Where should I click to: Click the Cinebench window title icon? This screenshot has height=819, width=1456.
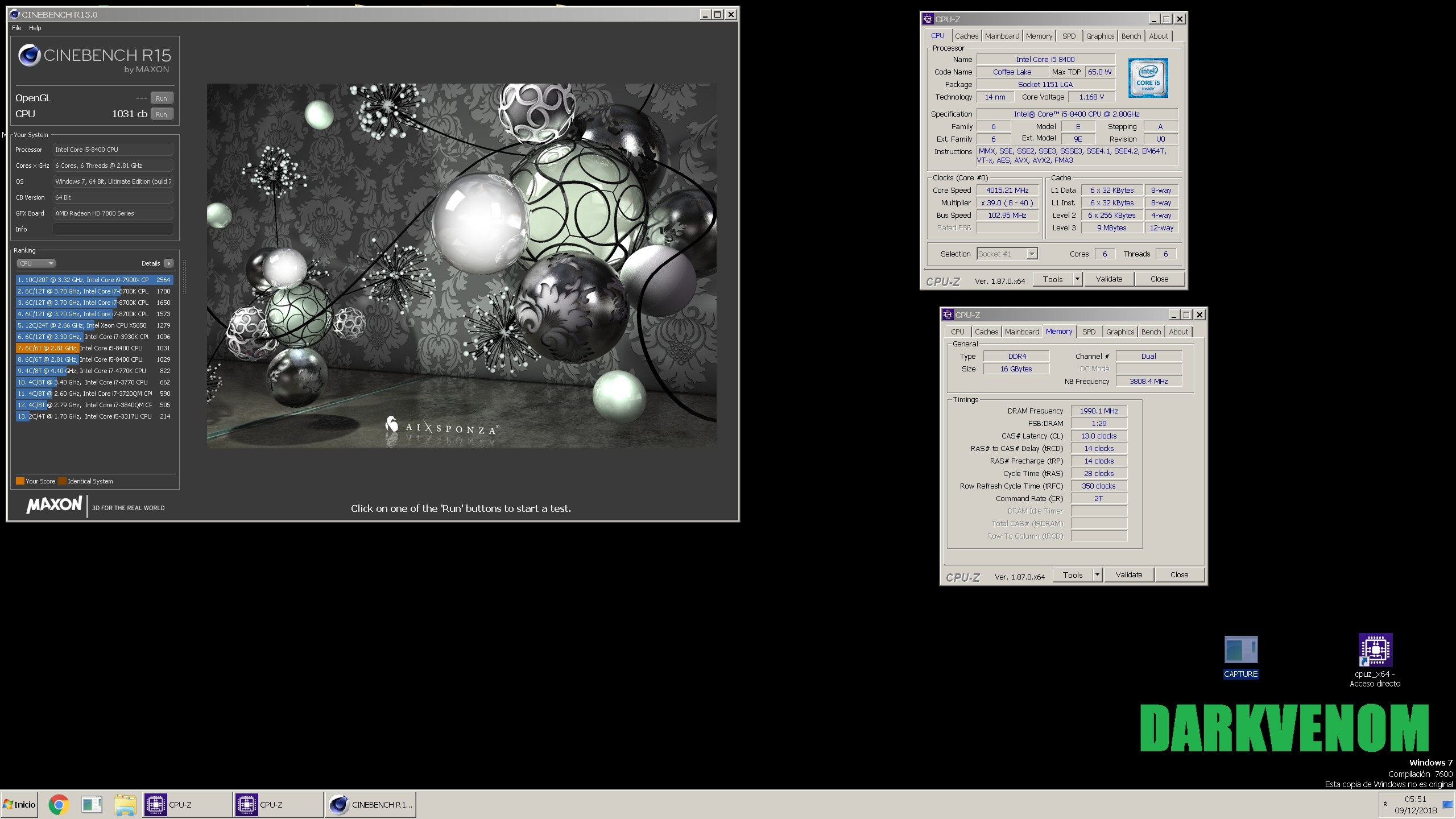pyautogui.click(x=14, y=14)
